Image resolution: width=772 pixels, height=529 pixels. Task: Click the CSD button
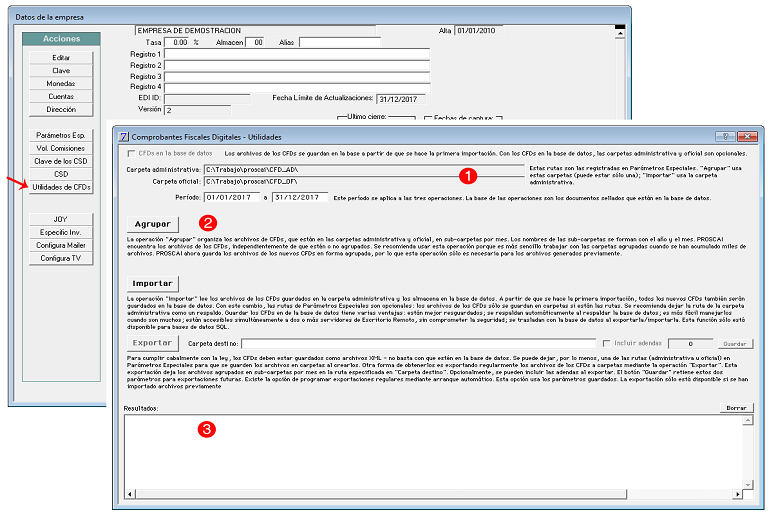pyautogui.click(x=61, y=174)
